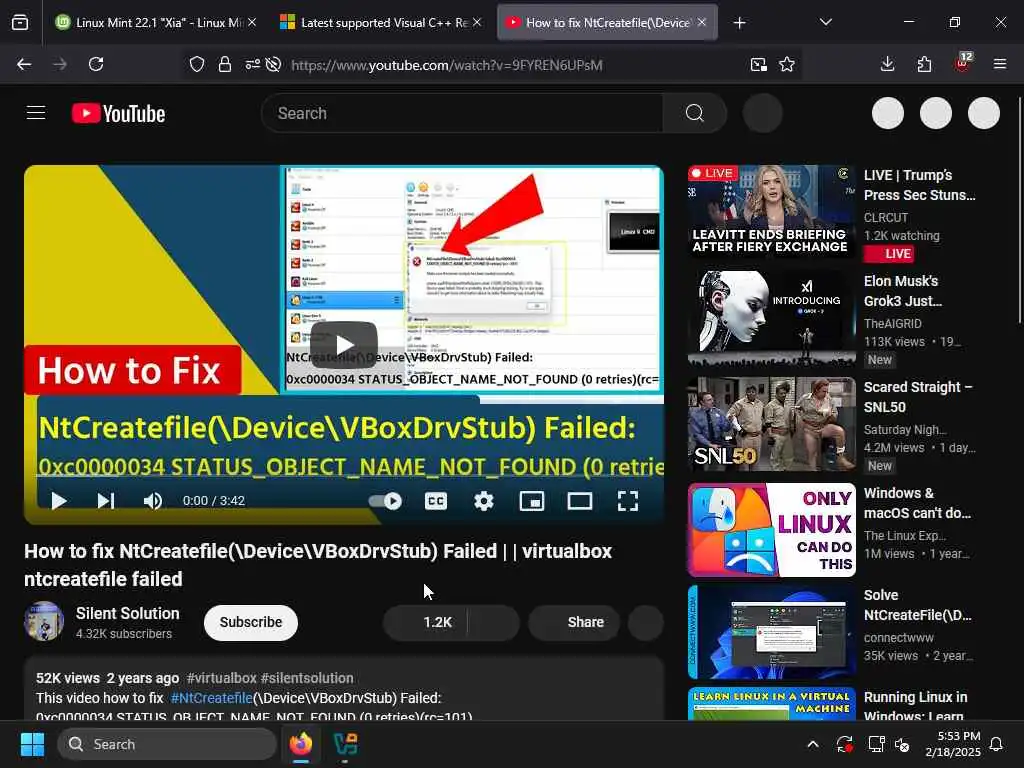This screenshot has height=768, width=1024.
Task: Expand the list all tabs dropdown
Action: pos(825,22)
